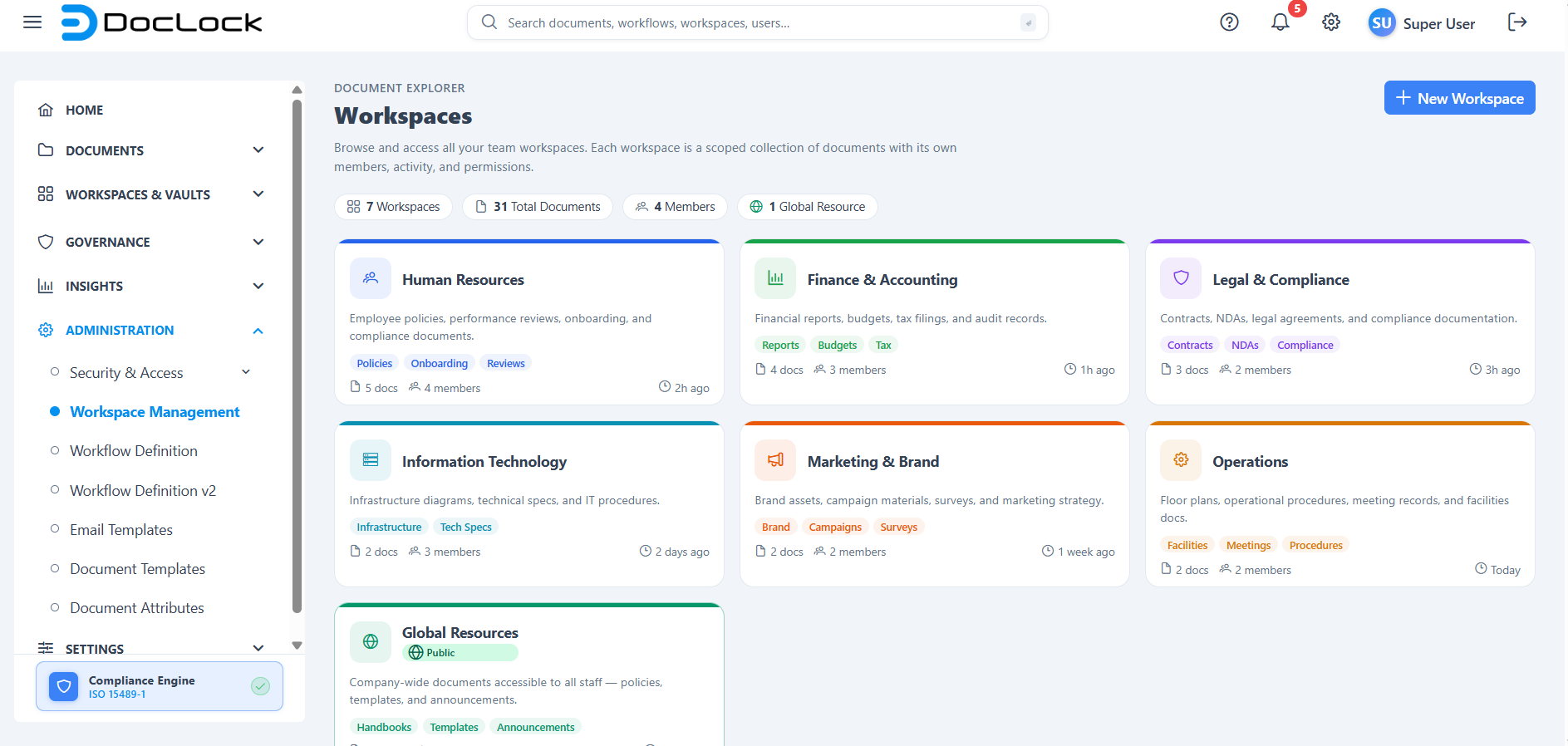The image size is (1568, 746).
Task: Expand the Documents section chevron
Action: click(258, 150)
